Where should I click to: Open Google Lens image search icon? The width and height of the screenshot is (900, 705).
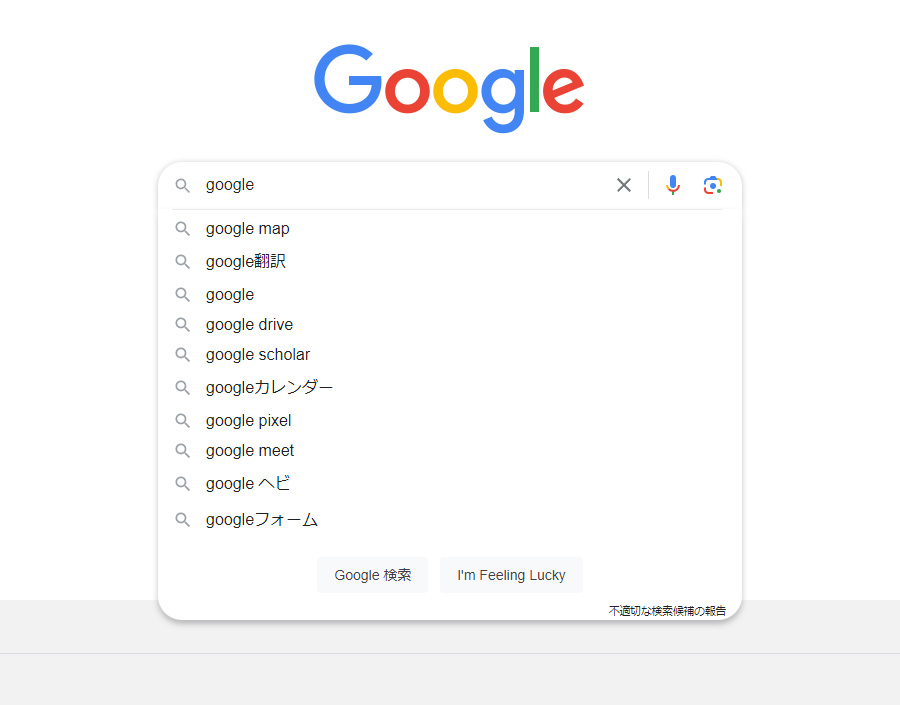tap(712, 185)
